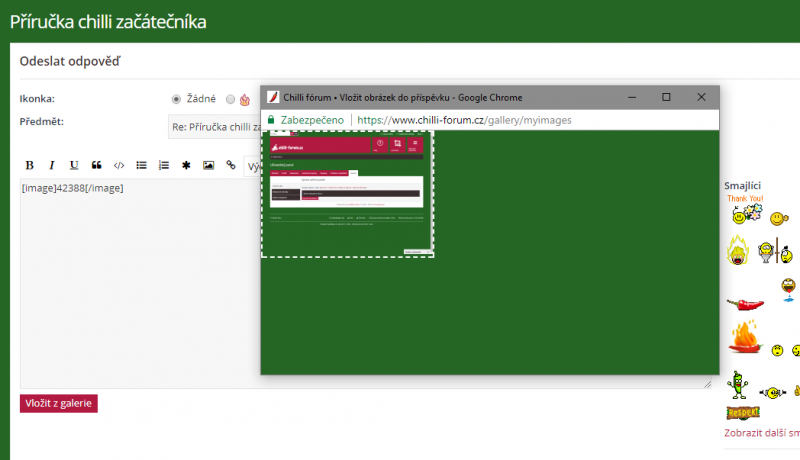The width and height of the screenshot is (800, 460).
Task: Insert image tag via picture icon
Action: pos(209,165)
